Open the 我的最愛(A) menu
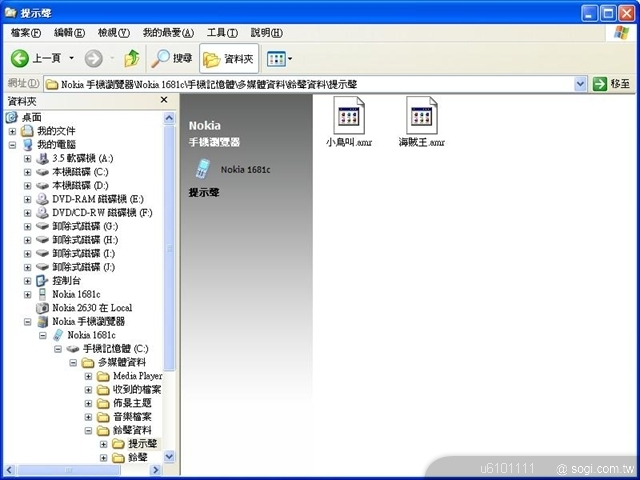Image resolution: width=640 pixels, height=480 pixels. 168,33
